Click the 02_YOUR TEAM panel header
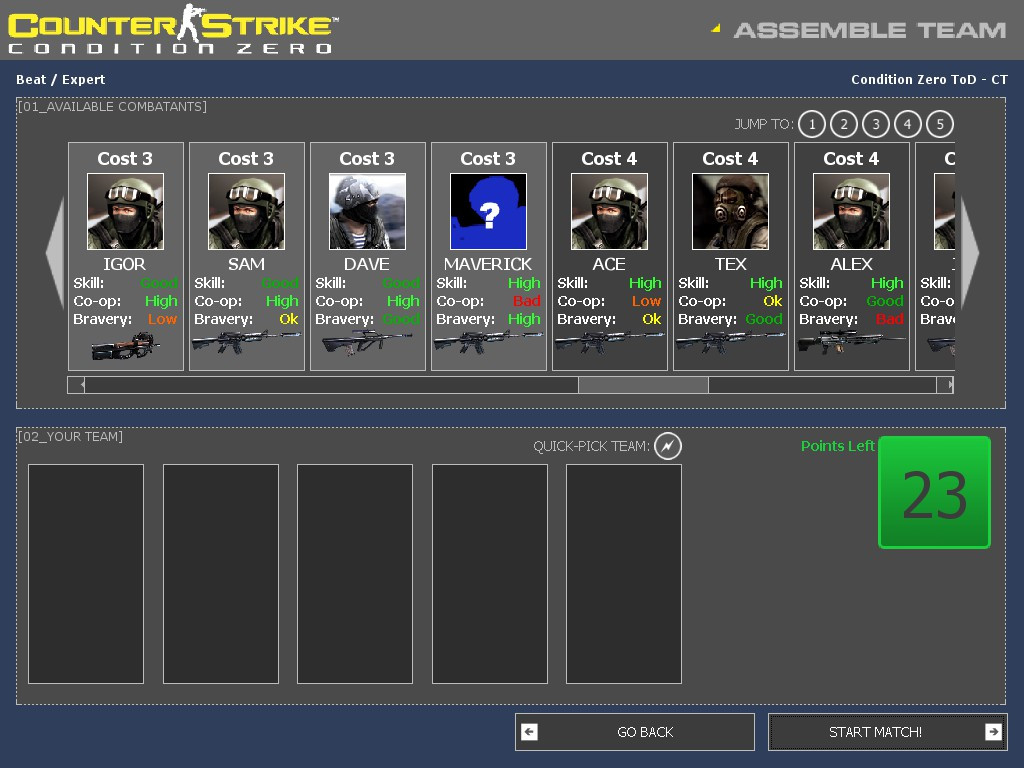The image size is (1024, 768). (70, 436)
